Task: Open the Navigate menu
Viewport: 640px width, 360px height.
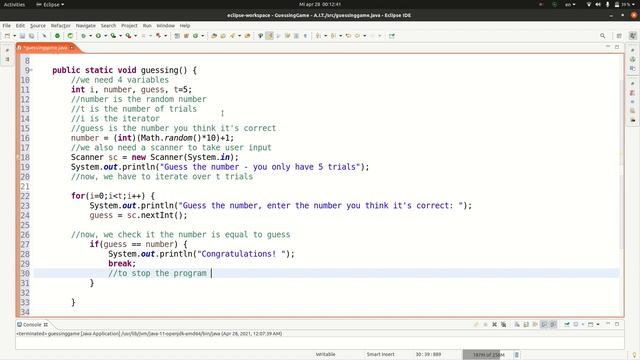Action: pos(86,26)
